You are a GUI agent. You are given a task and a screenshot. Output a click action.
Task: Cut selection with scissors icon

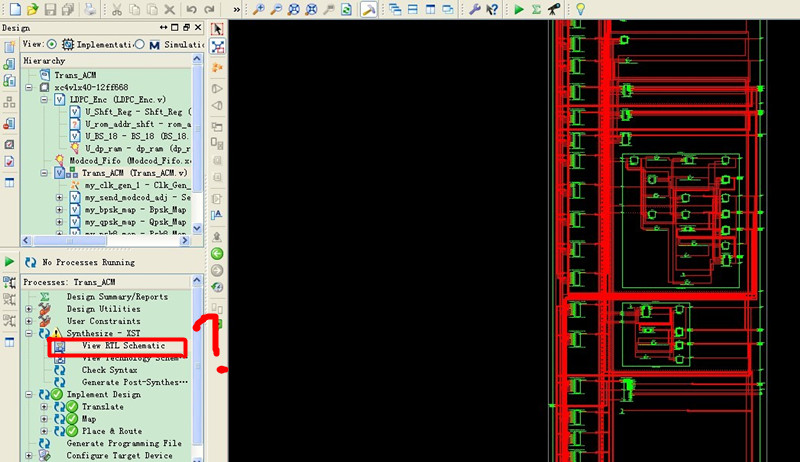117,9
